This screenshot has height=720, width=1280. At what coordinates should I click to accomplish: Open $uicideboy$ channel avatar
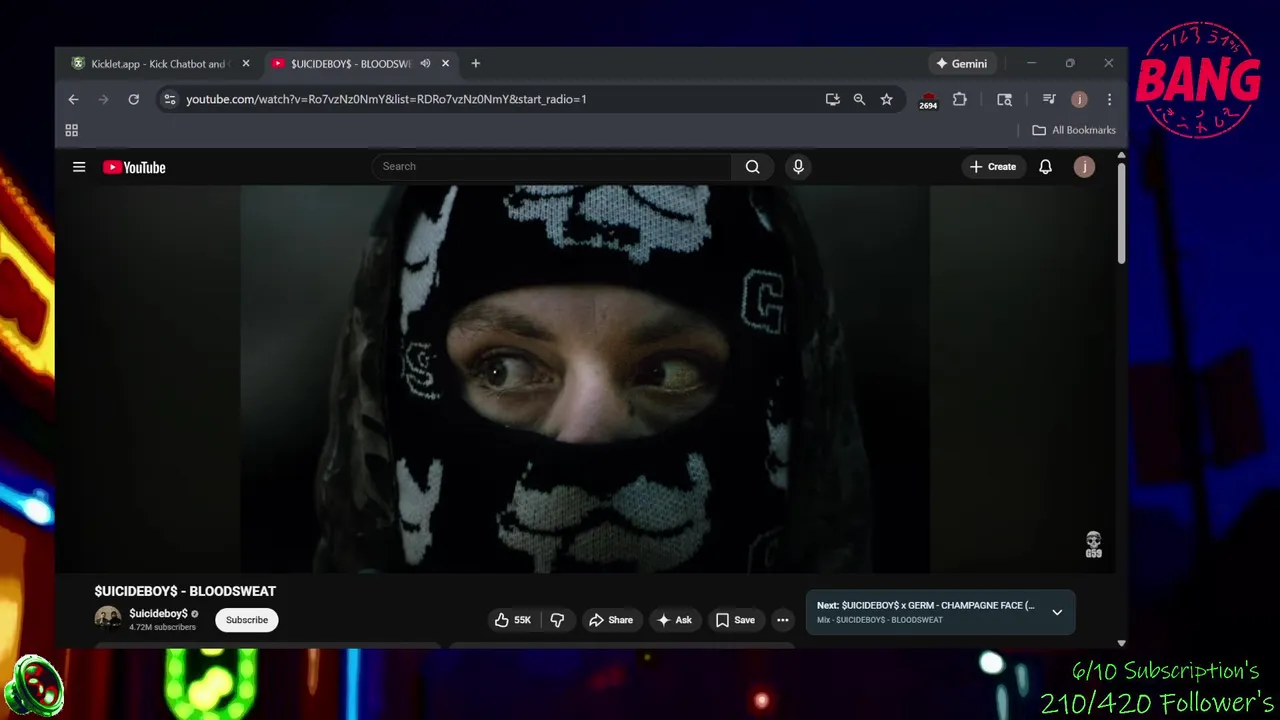(x=108, y=619)
